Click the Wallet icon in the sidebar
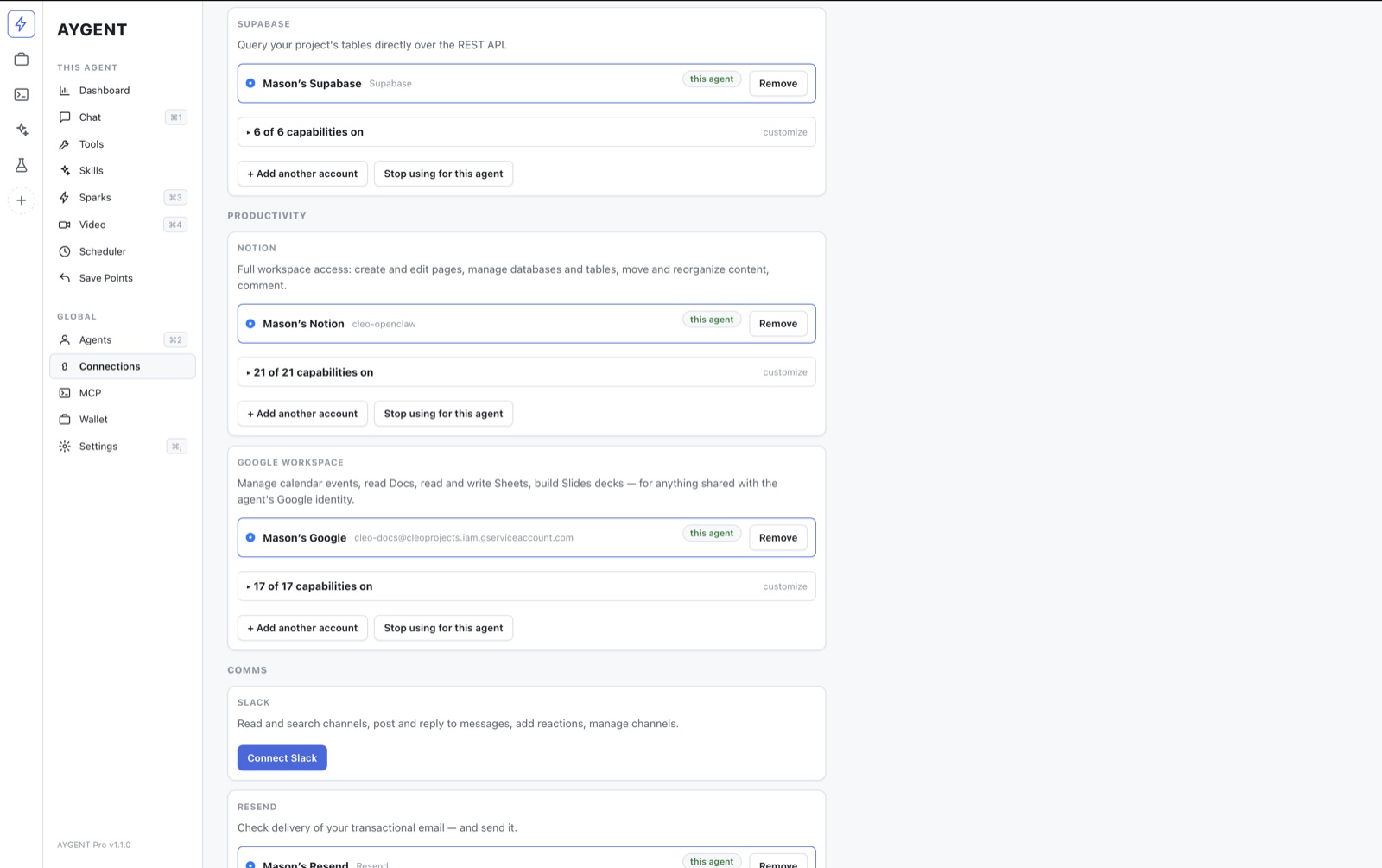Screen dimensions: 1382x868 (65, 420)
